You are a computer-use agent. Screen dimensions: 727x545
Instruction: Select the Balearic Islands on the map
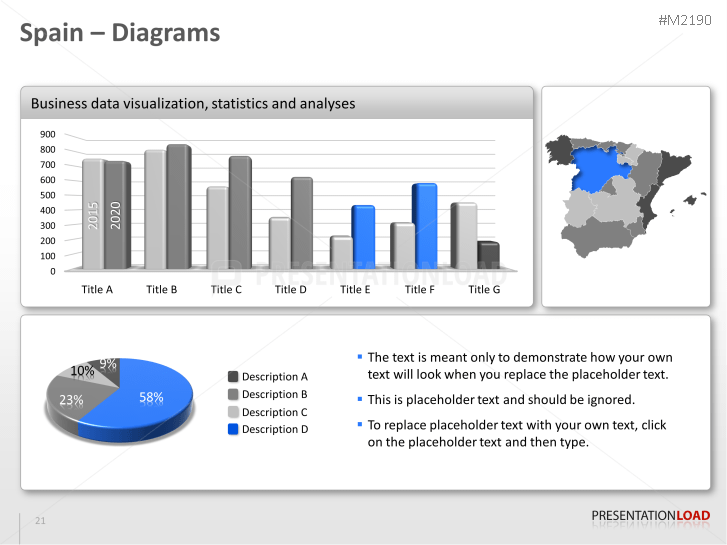(689, 200)
